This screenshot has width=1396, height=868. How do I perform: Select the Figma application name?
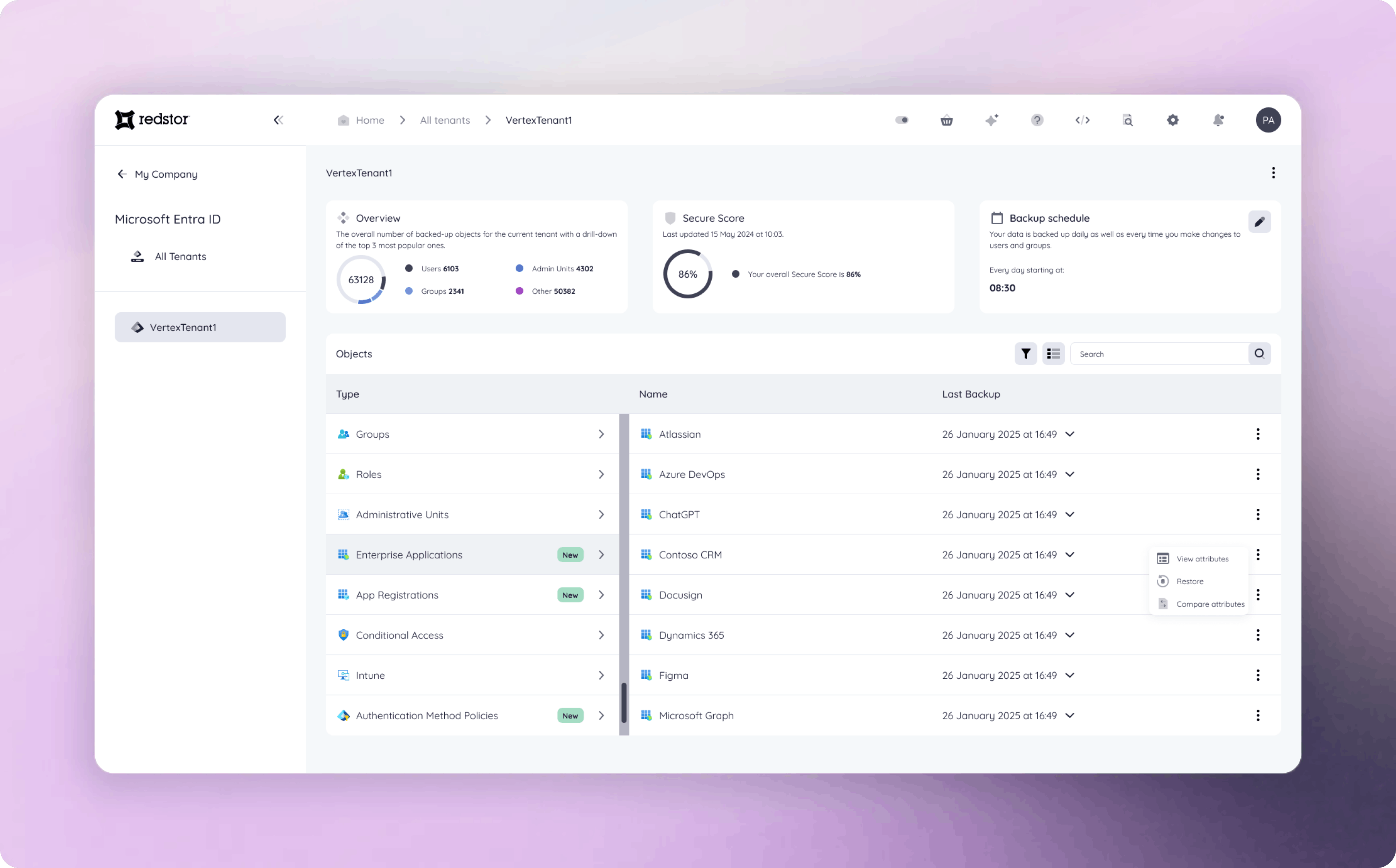[673, 675]
